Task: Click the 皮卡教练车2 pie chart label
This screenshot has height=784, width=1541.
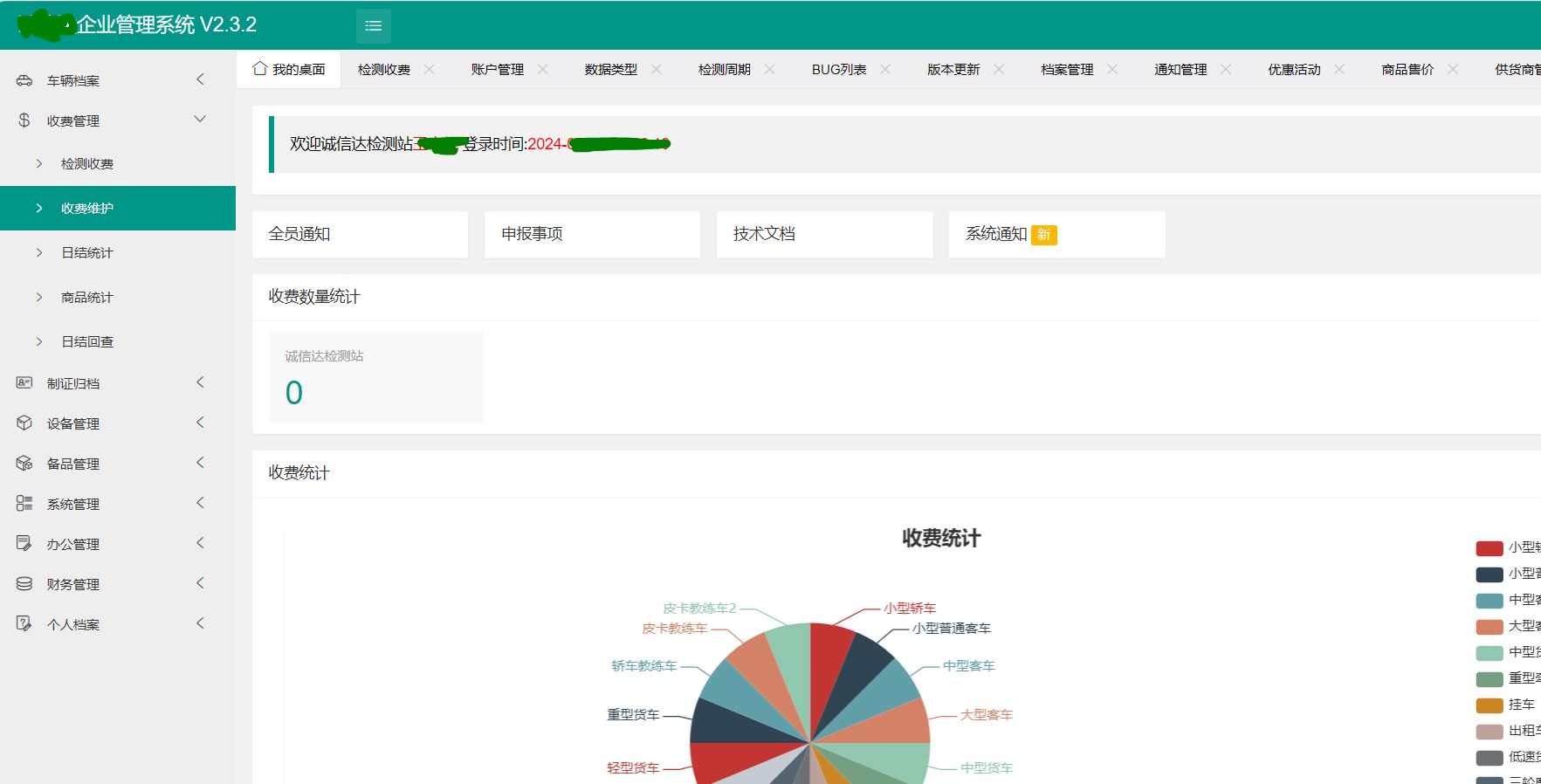Action: tap(699, 608)
